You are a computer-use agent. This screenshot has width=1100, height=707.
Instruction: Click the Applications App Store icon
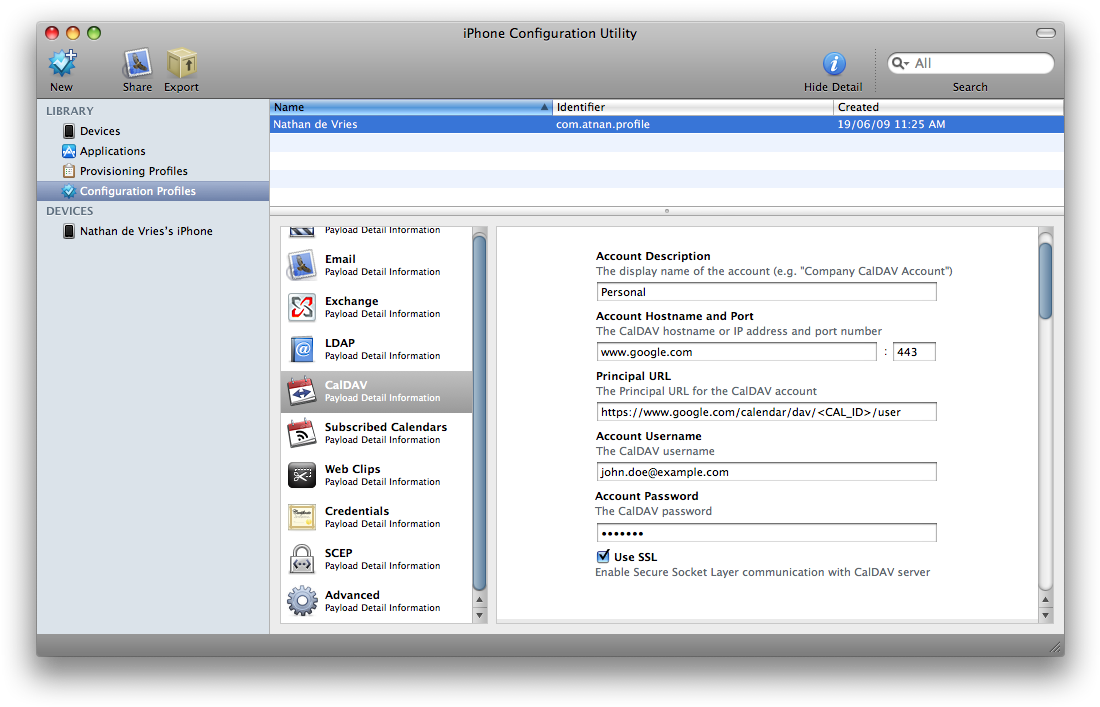pos(69,151)
